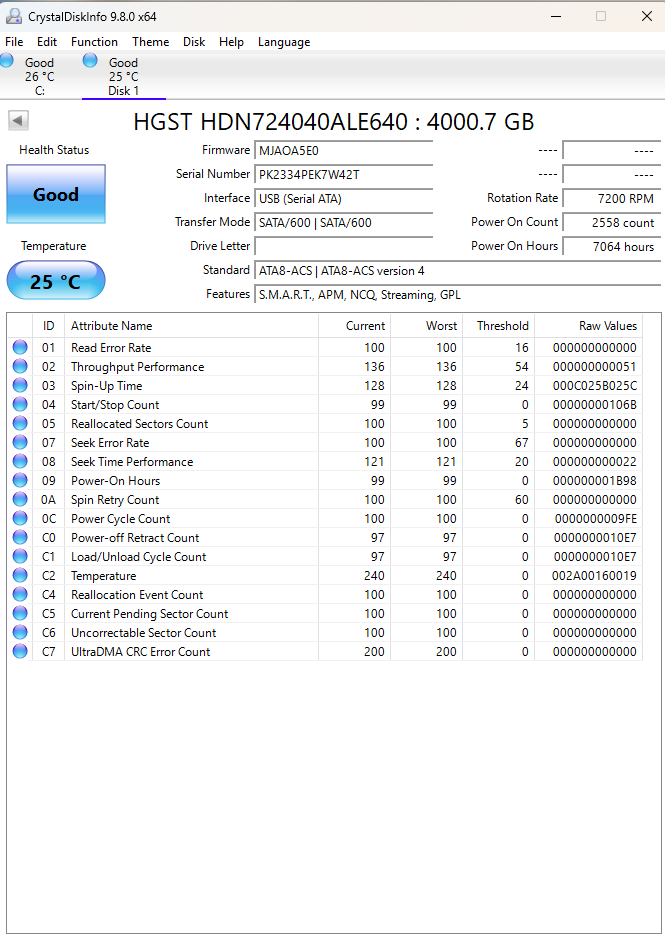Click the HGST HDN724040ALE640 disk title
This screenshot has height=939, width=665.
(x=333, y=122)
